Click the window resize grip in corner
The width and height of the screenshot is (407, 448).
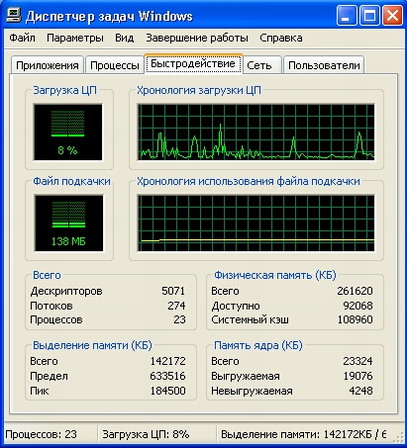[398, 437]
